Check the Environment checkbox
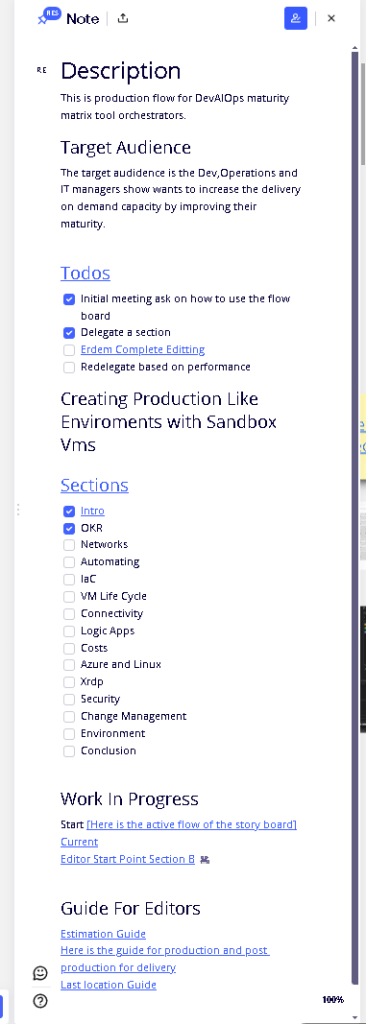366x1024 pixels. click(x=69, y=734)
